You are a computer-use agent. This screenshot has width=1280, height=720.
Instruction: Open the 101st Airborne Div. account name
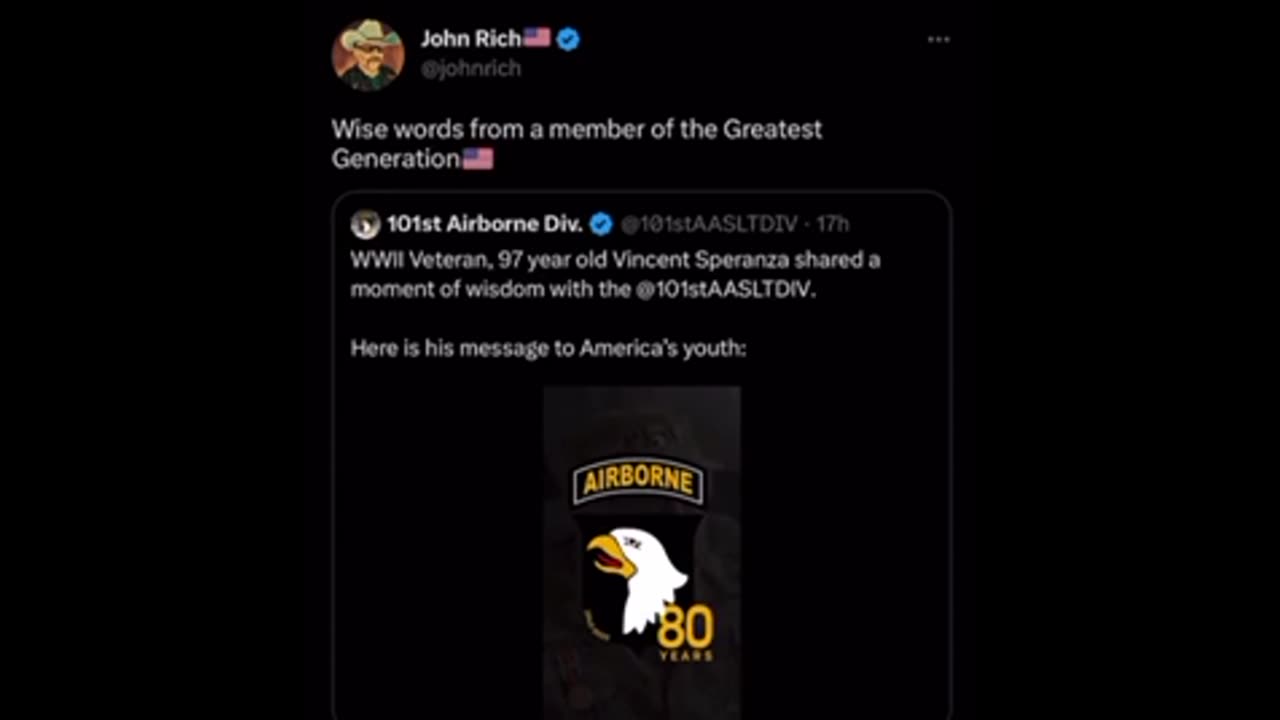pyautogui.click(x=484, y=224)
